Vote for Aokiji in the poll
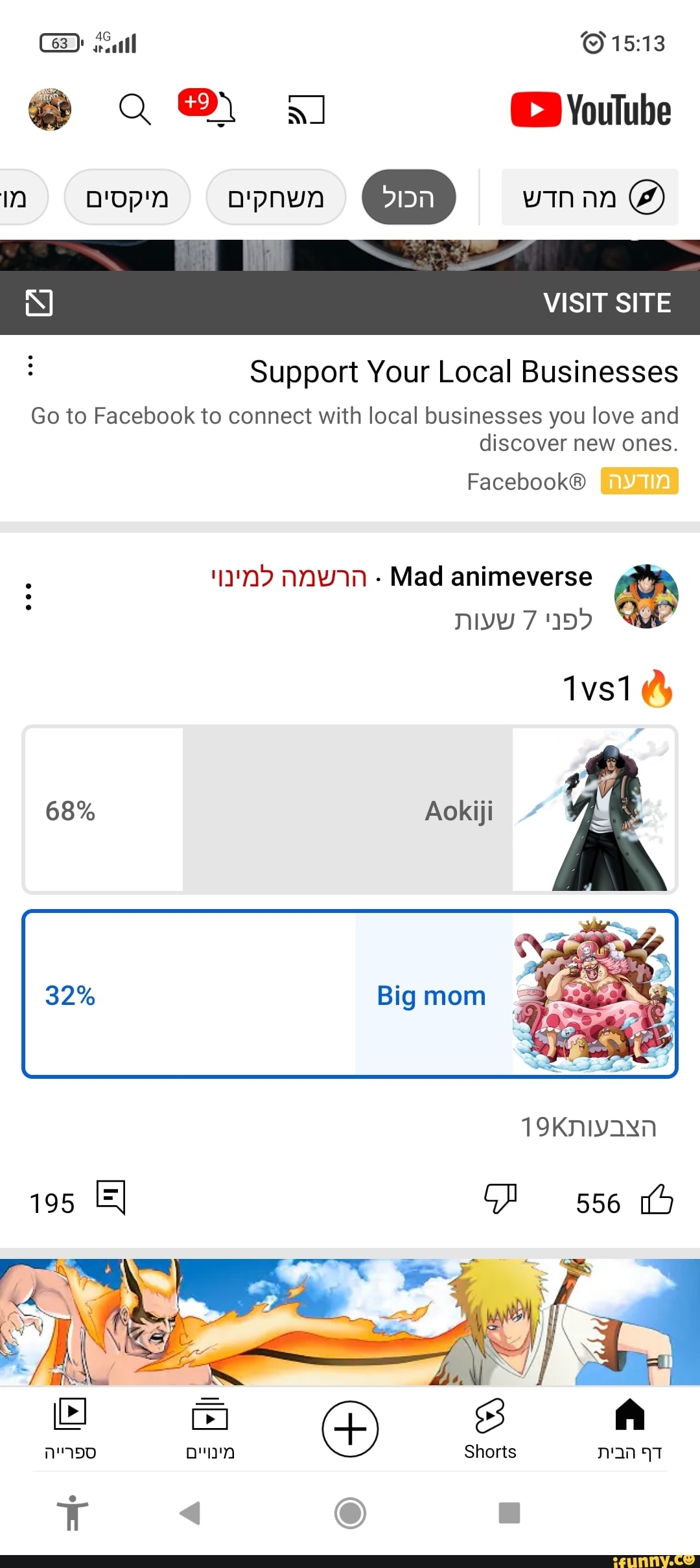 (350, 810)
